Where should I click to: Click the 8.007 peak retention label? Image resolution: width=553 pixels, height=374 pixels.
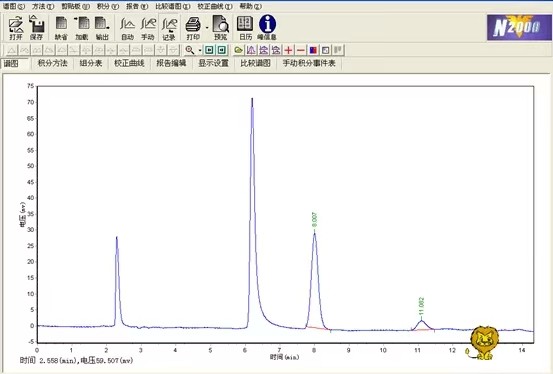(x=315, y=219)
